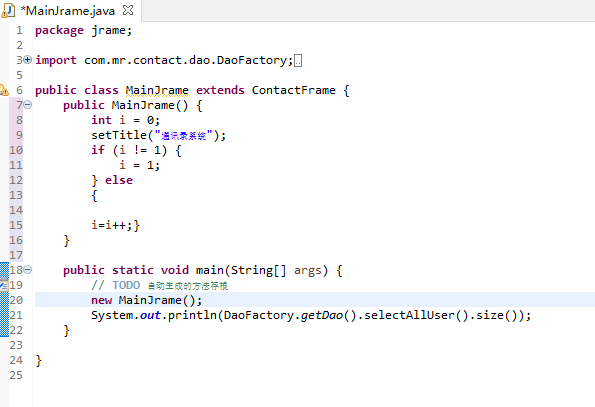Close the MainJrame.java editor tab
This screenshot has height=407, width=595.
[x=128, y=10]
